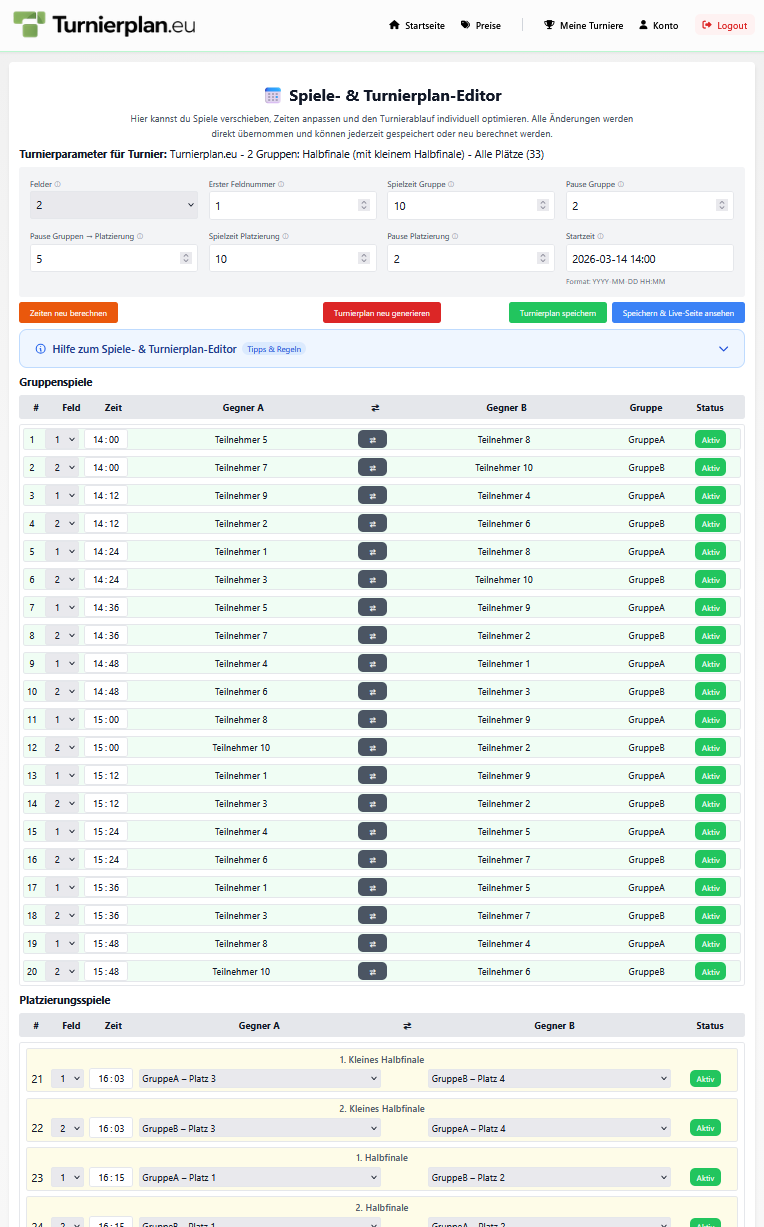Open Meine Turniere in navigation
764x1227 pixels.
click(583, 25)
